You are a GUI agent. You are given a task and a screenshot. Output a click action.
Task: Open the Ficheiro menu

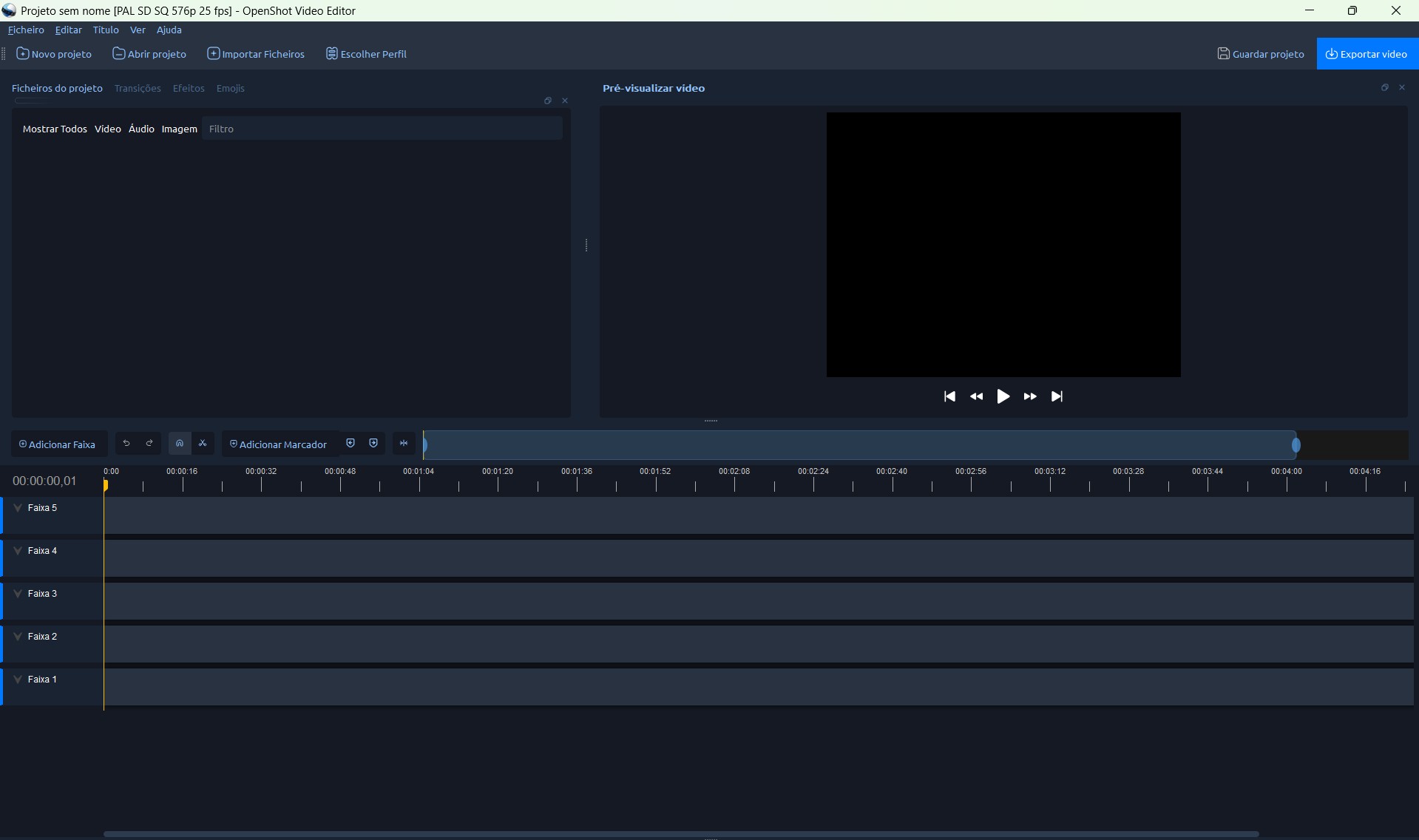pos(26,30)
